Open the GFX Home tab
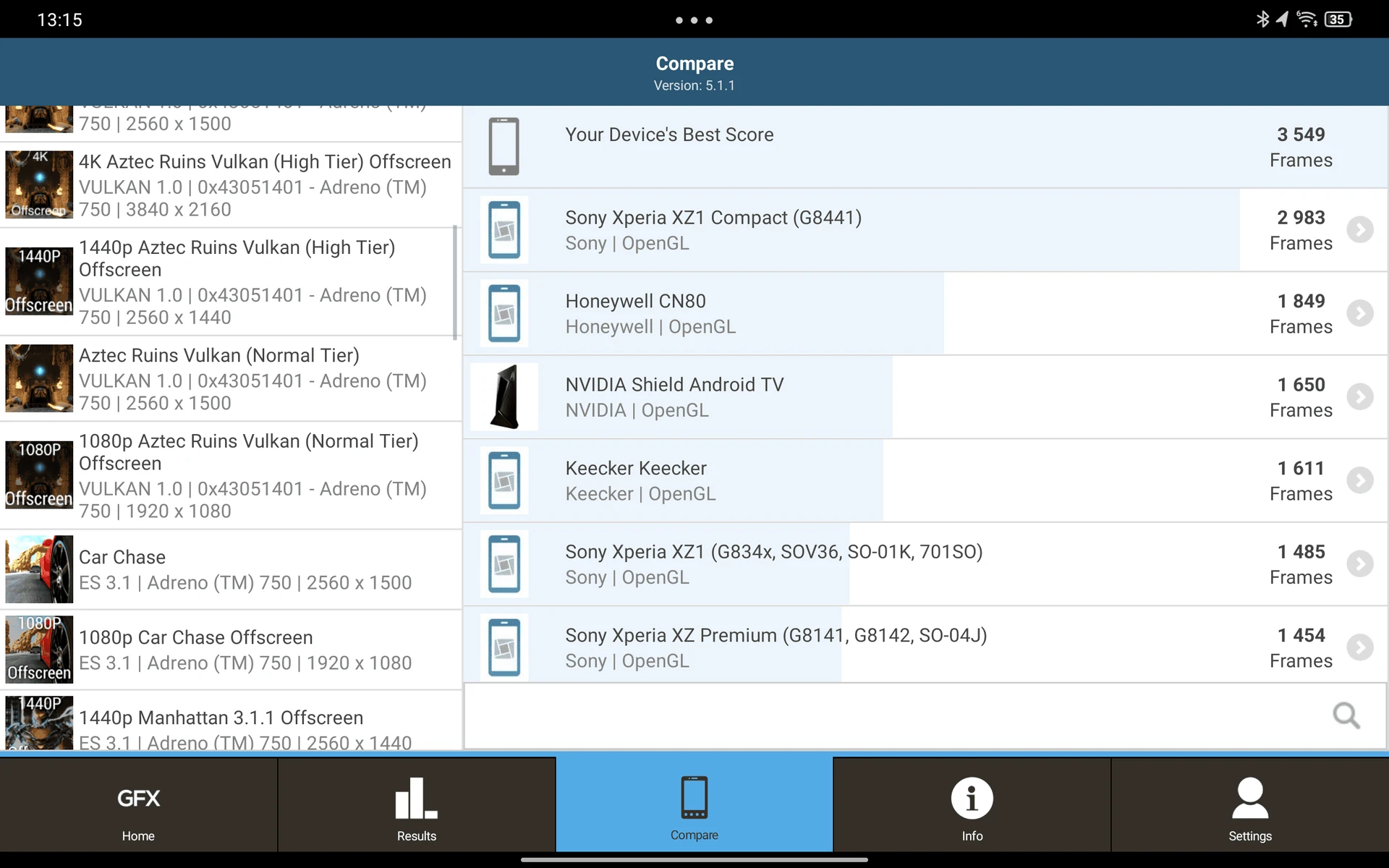1389x868 pixels. (x=138, y=804)
